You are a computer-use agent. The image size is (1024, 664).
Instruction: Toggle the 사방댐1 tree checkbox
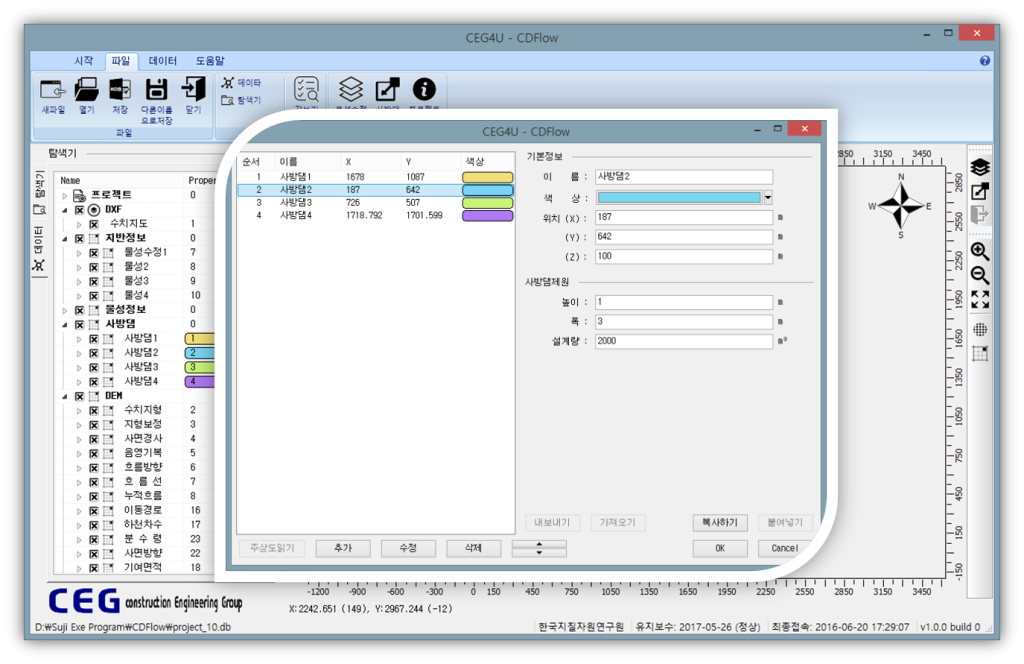pos(93,339)
